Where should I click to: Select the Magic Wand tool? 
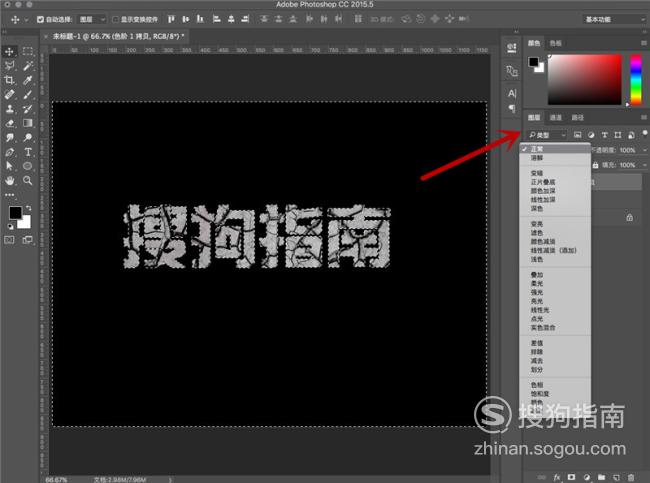(28, 66)
